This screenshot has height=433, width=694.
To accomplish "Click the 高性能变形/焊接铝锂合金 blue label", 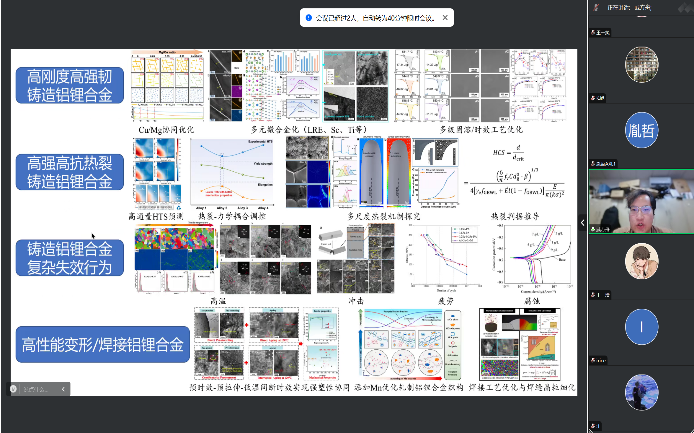I will click(104, 346).
